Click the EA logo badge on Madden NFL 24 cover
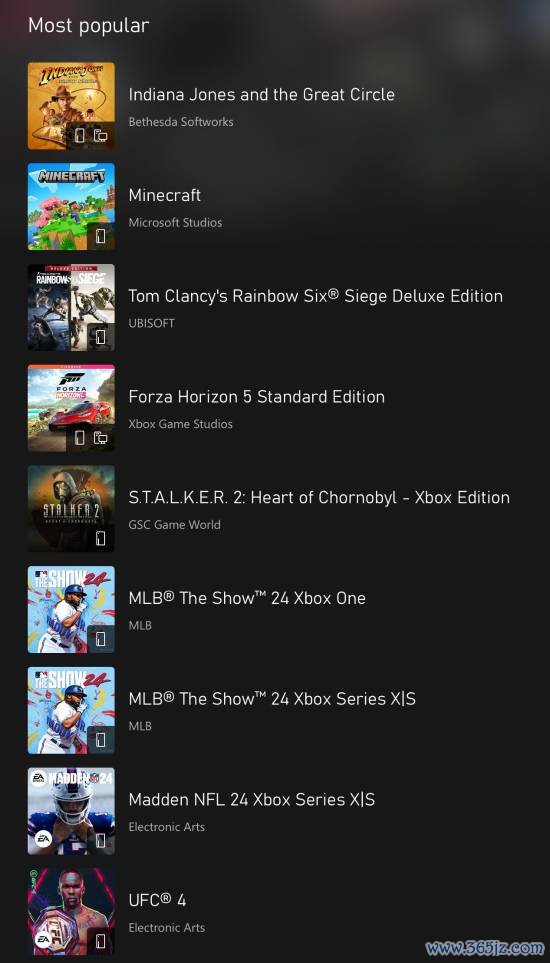 43,840
